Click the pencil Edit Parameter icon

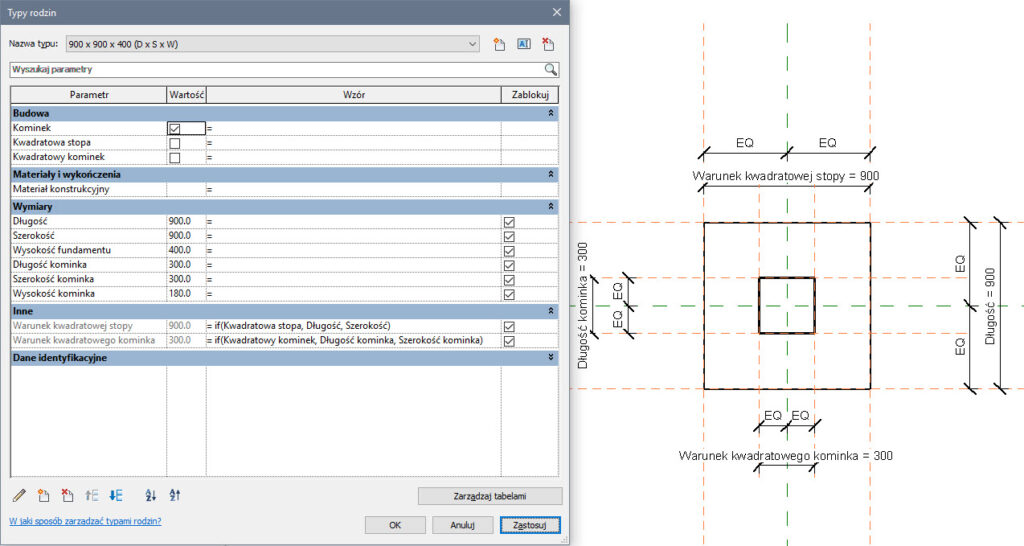pyautogui.click(x=19, y=495)
